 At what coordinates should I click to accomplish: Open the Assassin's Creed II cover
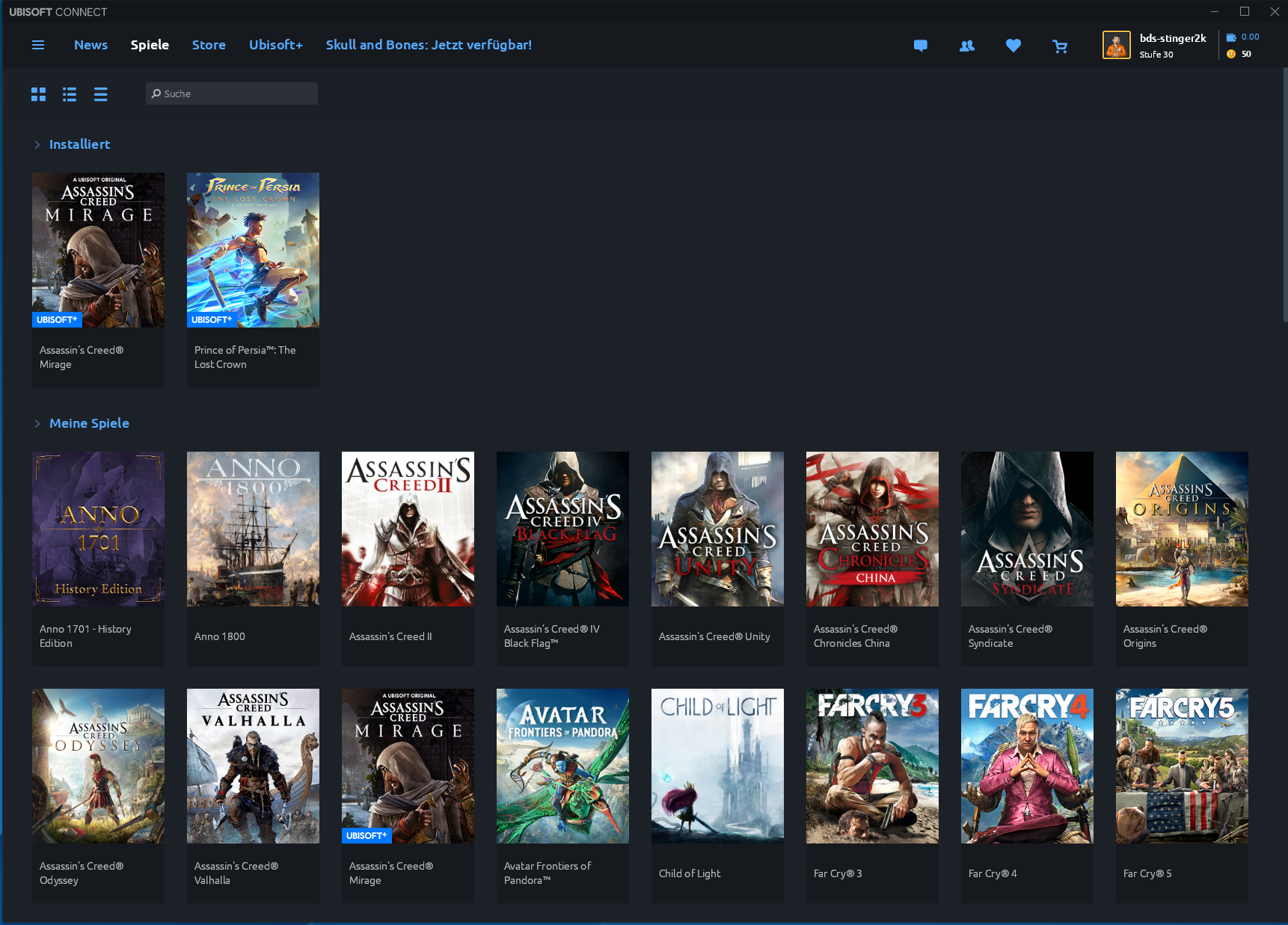pos(408,529)
